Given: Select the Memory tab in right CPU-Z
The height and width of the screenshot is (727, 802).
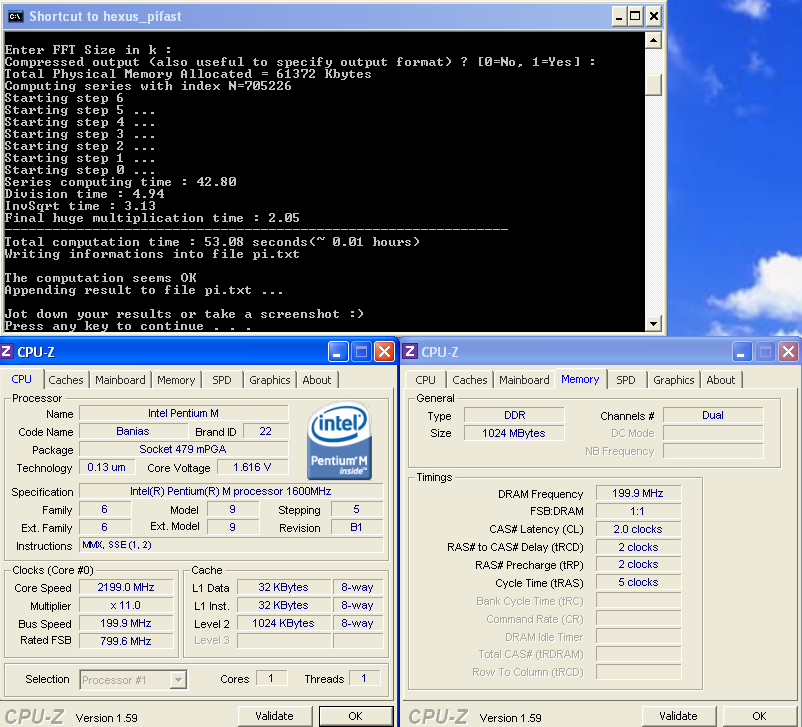Looking at the screenshot, I should click(x=580, y=379).
